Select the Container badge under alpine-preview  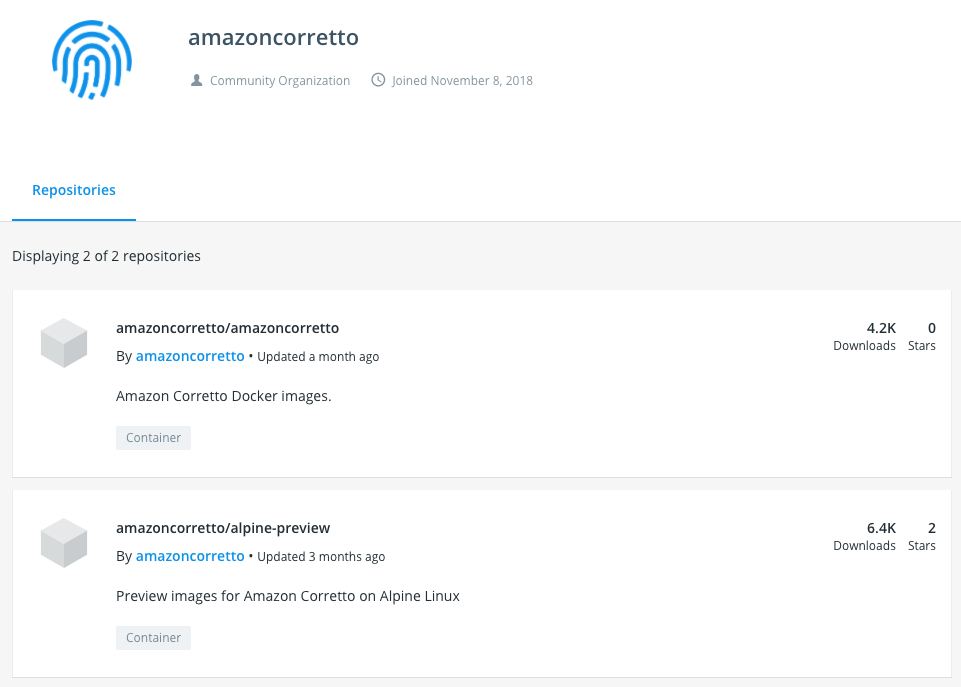[x=153, y=637]
